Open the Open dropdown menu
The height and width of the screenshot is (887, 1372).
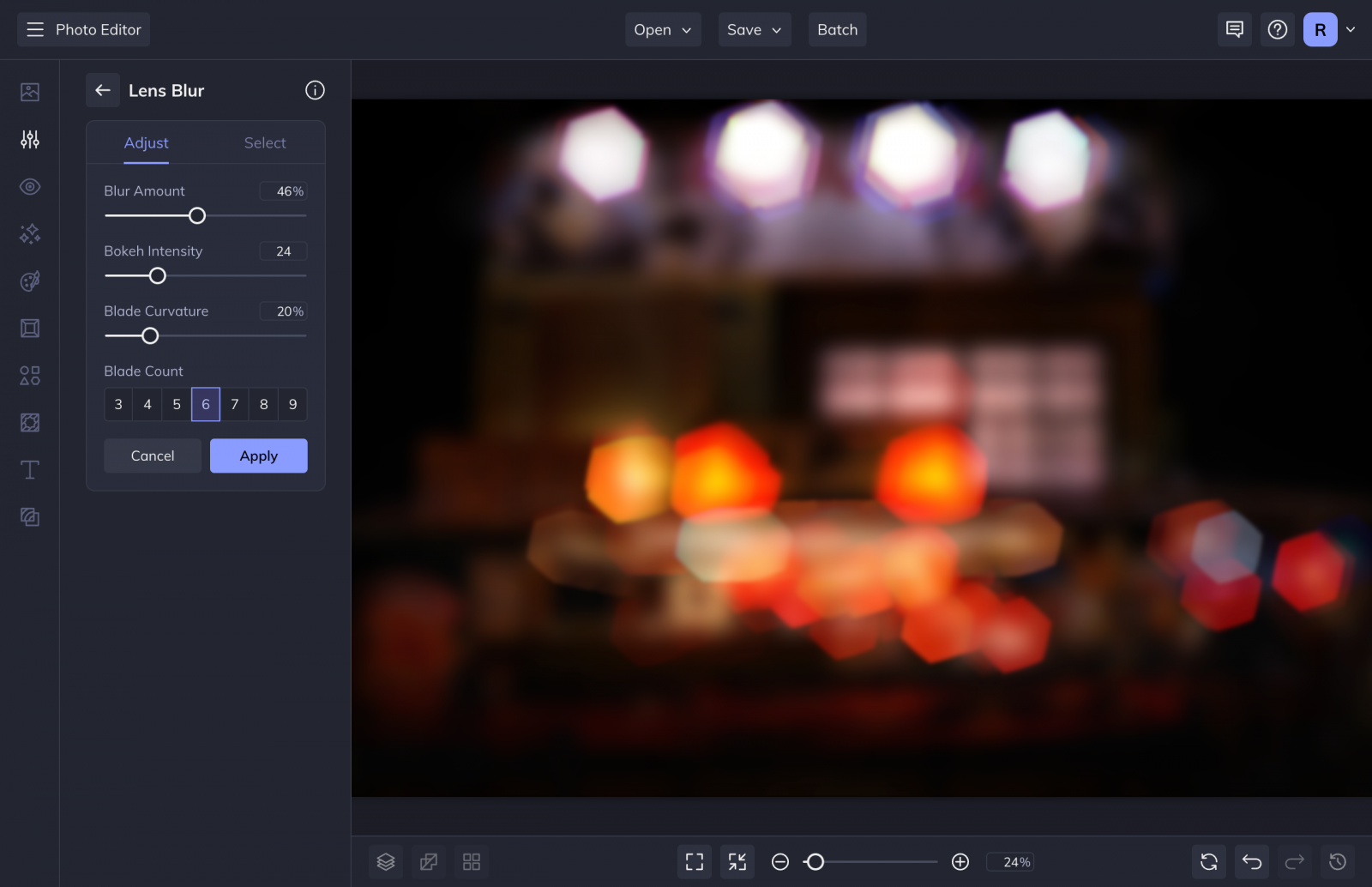tap(662, 29)
